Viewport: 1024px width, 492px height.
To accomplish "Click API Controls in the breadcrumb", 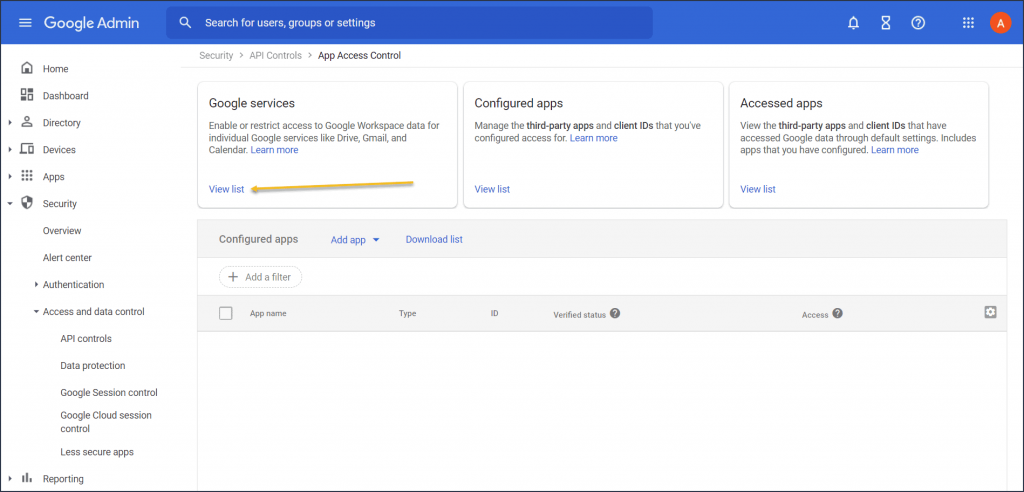I will (x=276, y=56).
